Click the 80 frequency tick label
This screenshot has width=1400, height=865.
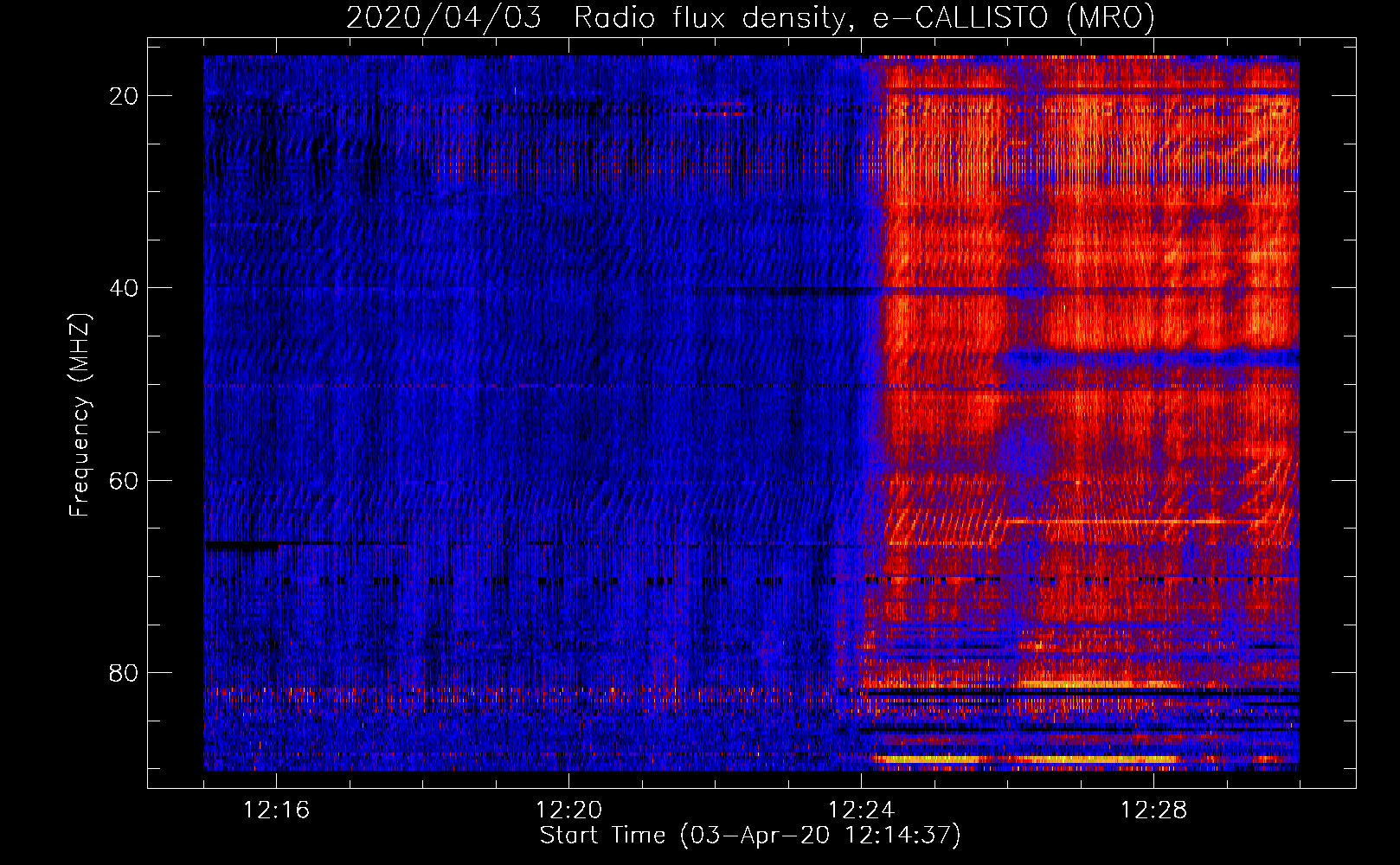[x=124, y=673]
